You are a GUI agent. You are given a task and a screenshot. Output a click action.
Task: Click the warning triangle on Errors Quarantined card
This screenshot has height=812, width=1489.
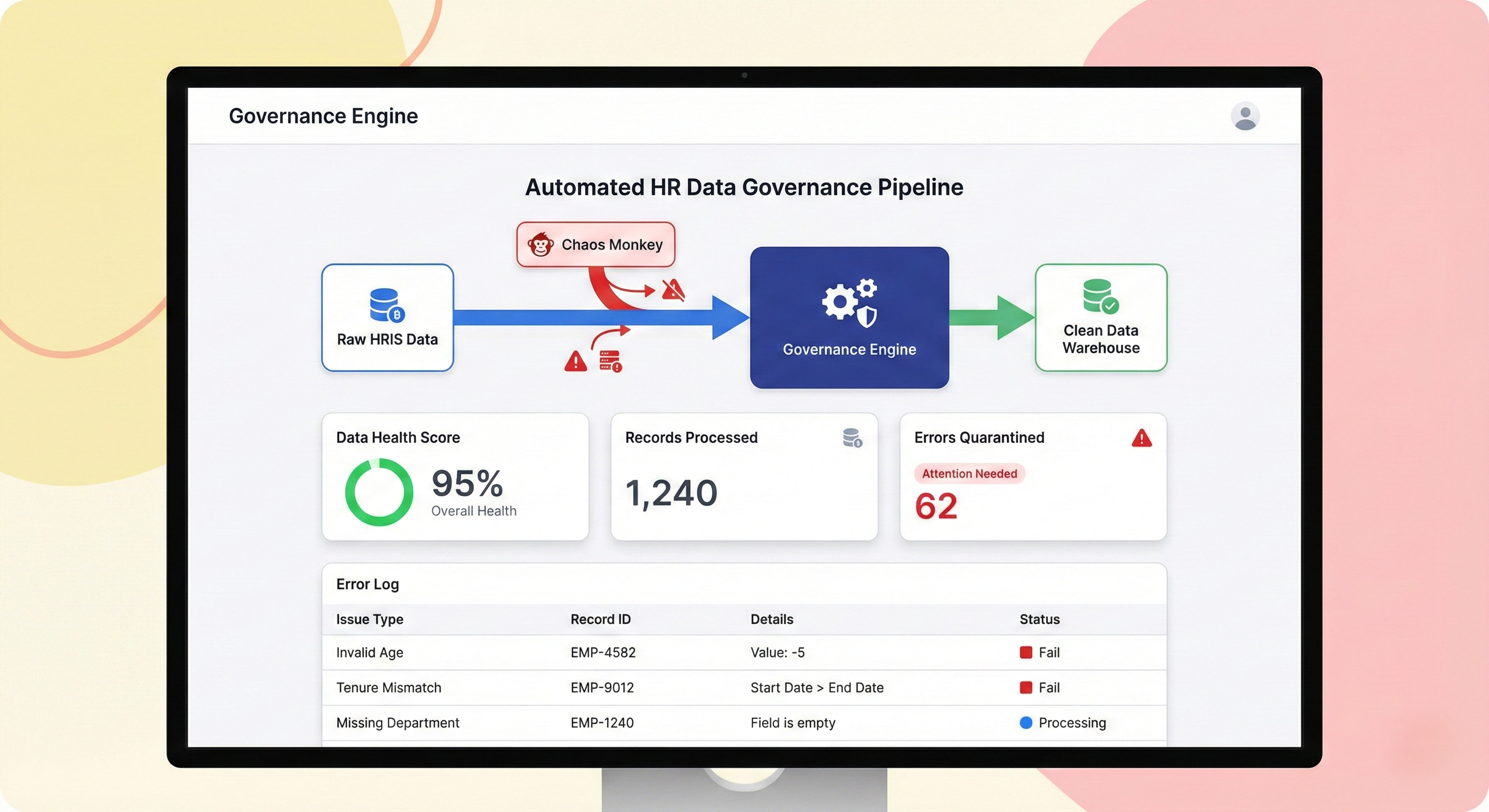click(x=1142, y=438)
